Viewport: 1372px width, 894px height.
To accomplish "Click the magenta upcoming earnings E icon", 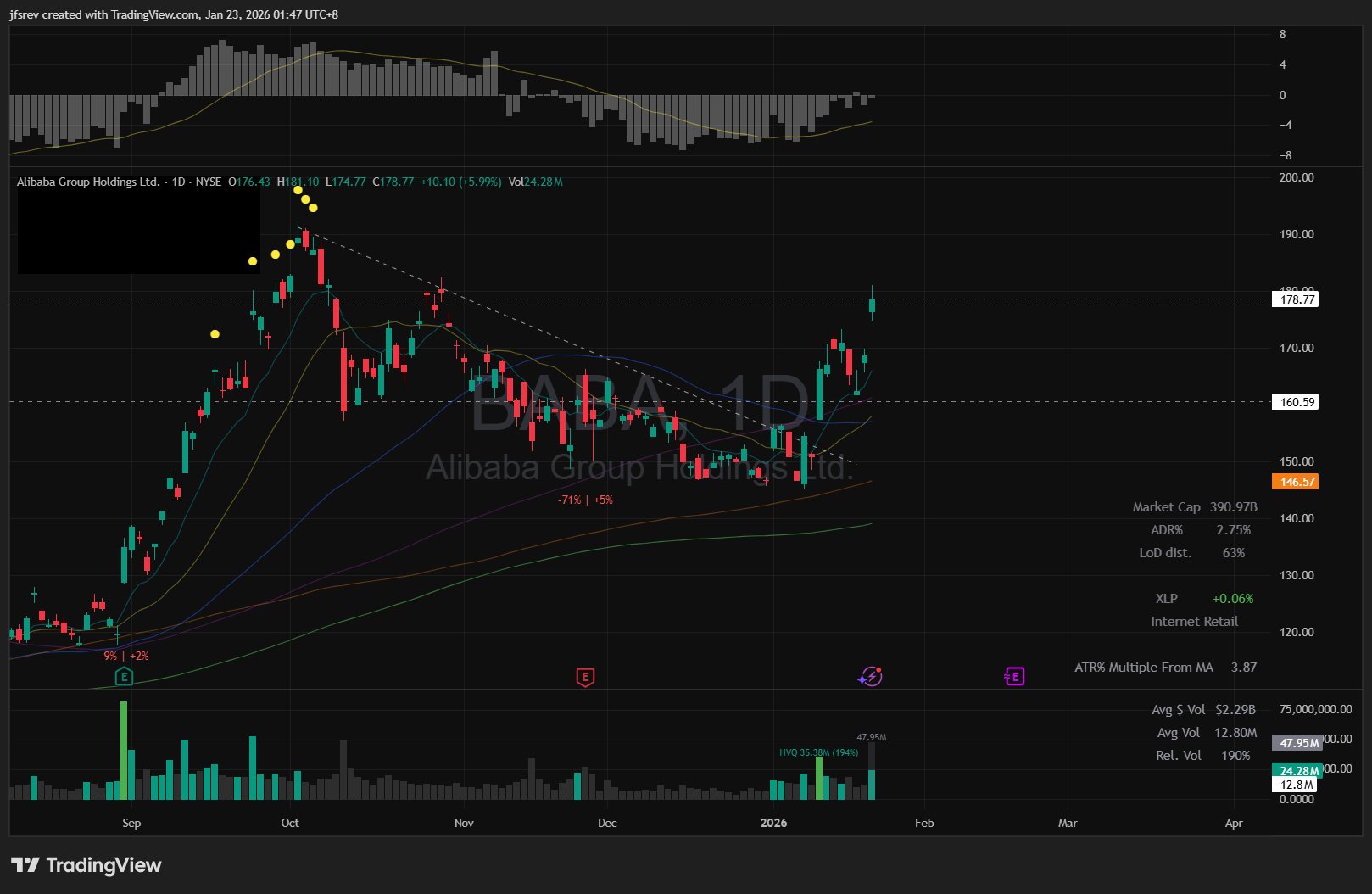I will [x=1014, y=676].
